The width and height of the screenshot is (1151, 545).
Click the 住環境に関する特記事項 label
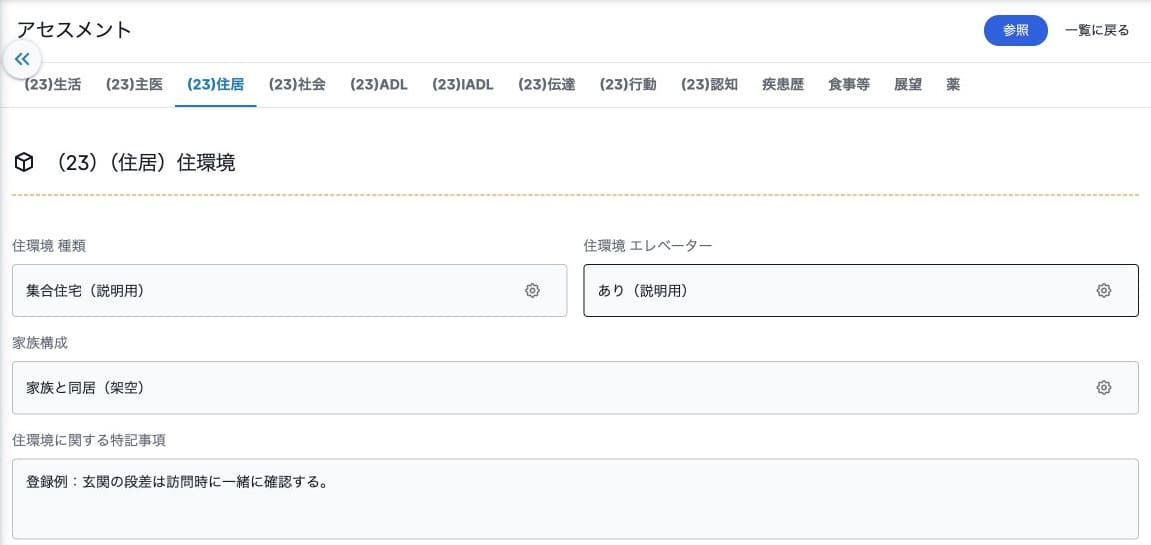click(x=89, y=440)
